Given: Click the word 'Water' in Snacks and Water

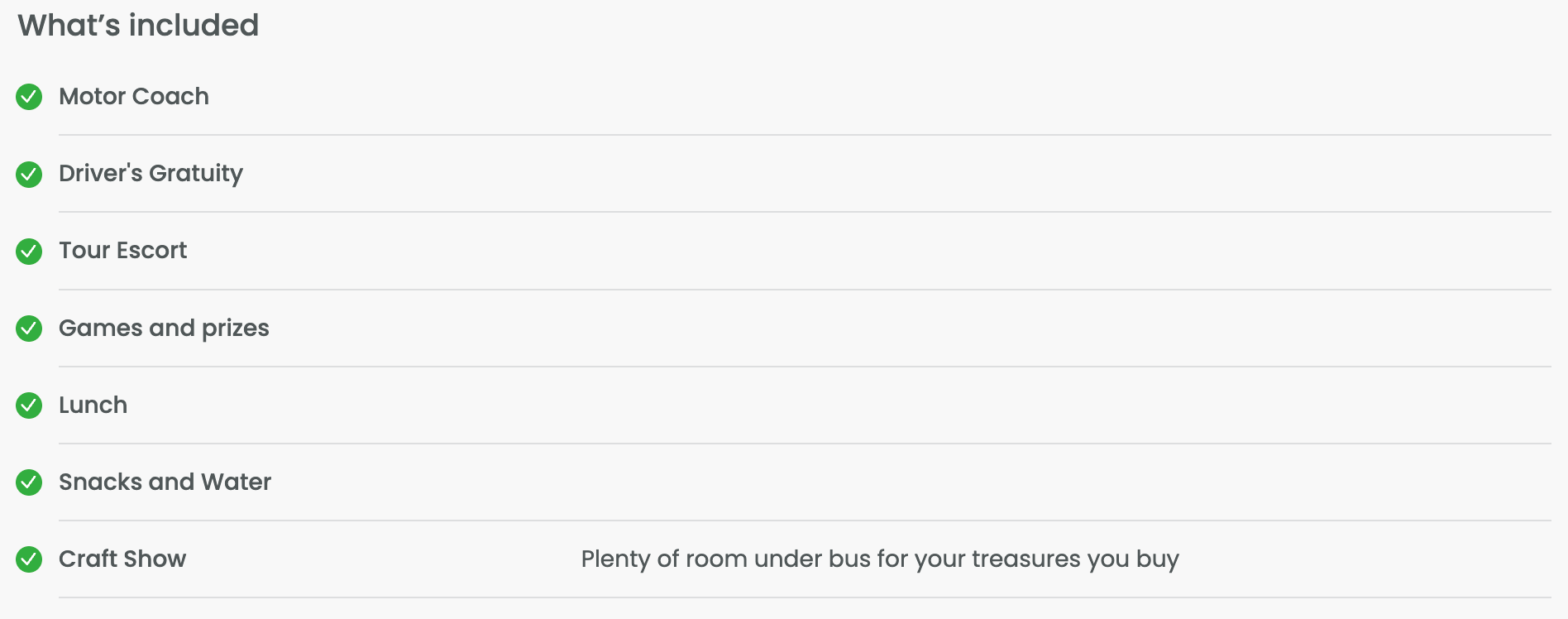Looking at the screenshot, I should coord(236,482).
